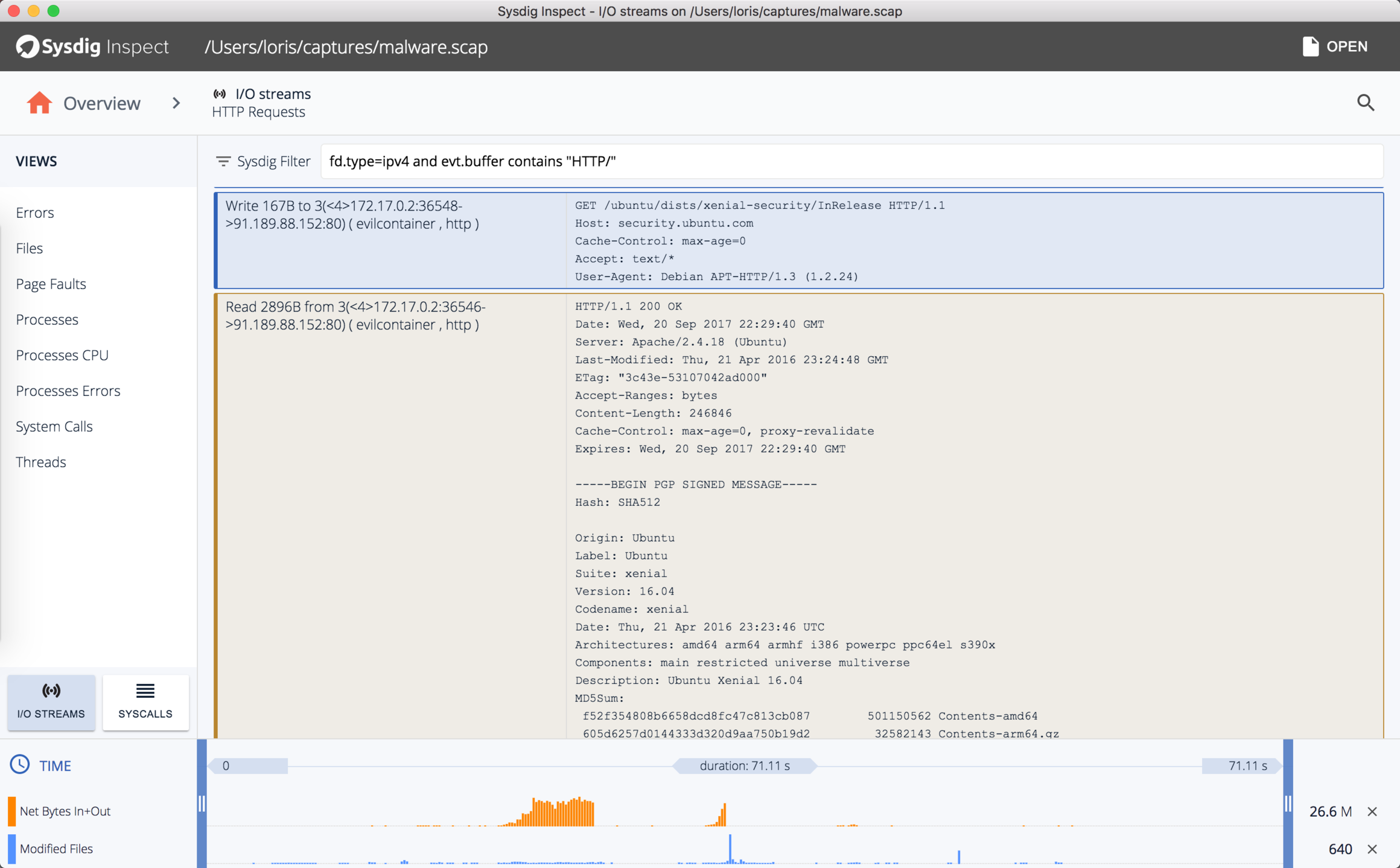Hide the Modified Files metric
This screenshot has width=1400, height=868.
[x=1374, y=849]
